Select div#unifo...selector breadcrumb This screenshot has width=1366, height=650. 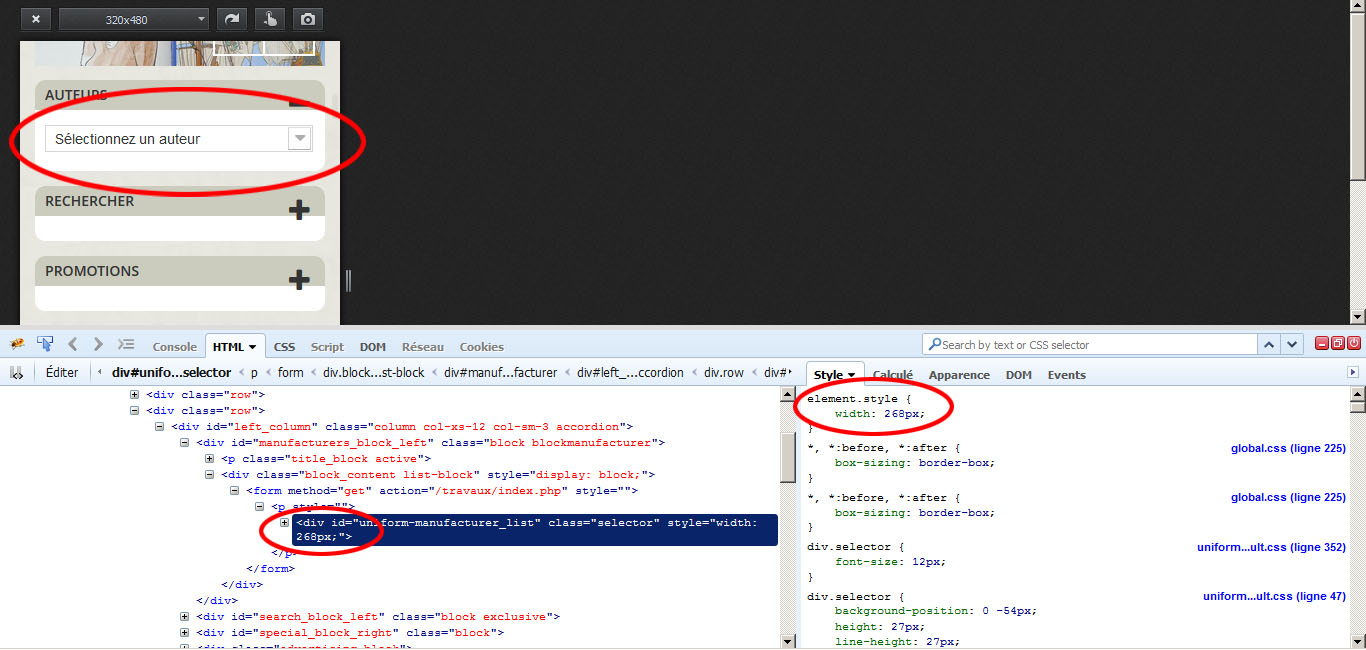coord(171,373)
